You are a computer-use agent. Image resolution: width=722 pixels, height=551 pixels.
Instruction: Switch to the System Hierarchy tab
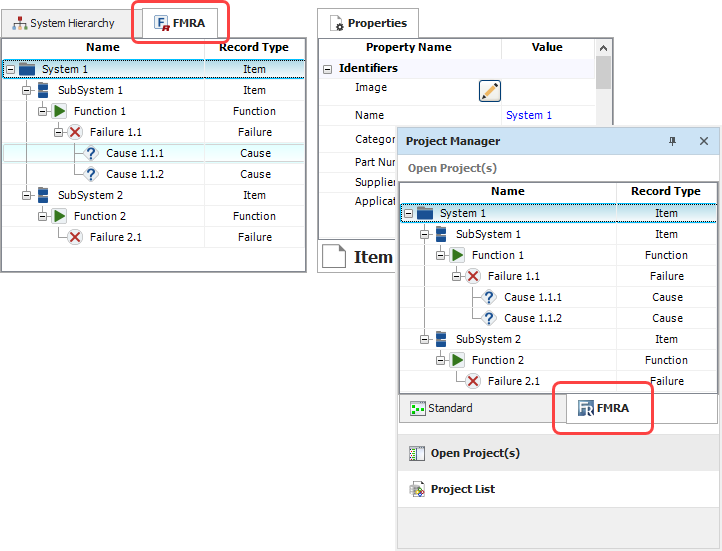[x=64, y=23]
